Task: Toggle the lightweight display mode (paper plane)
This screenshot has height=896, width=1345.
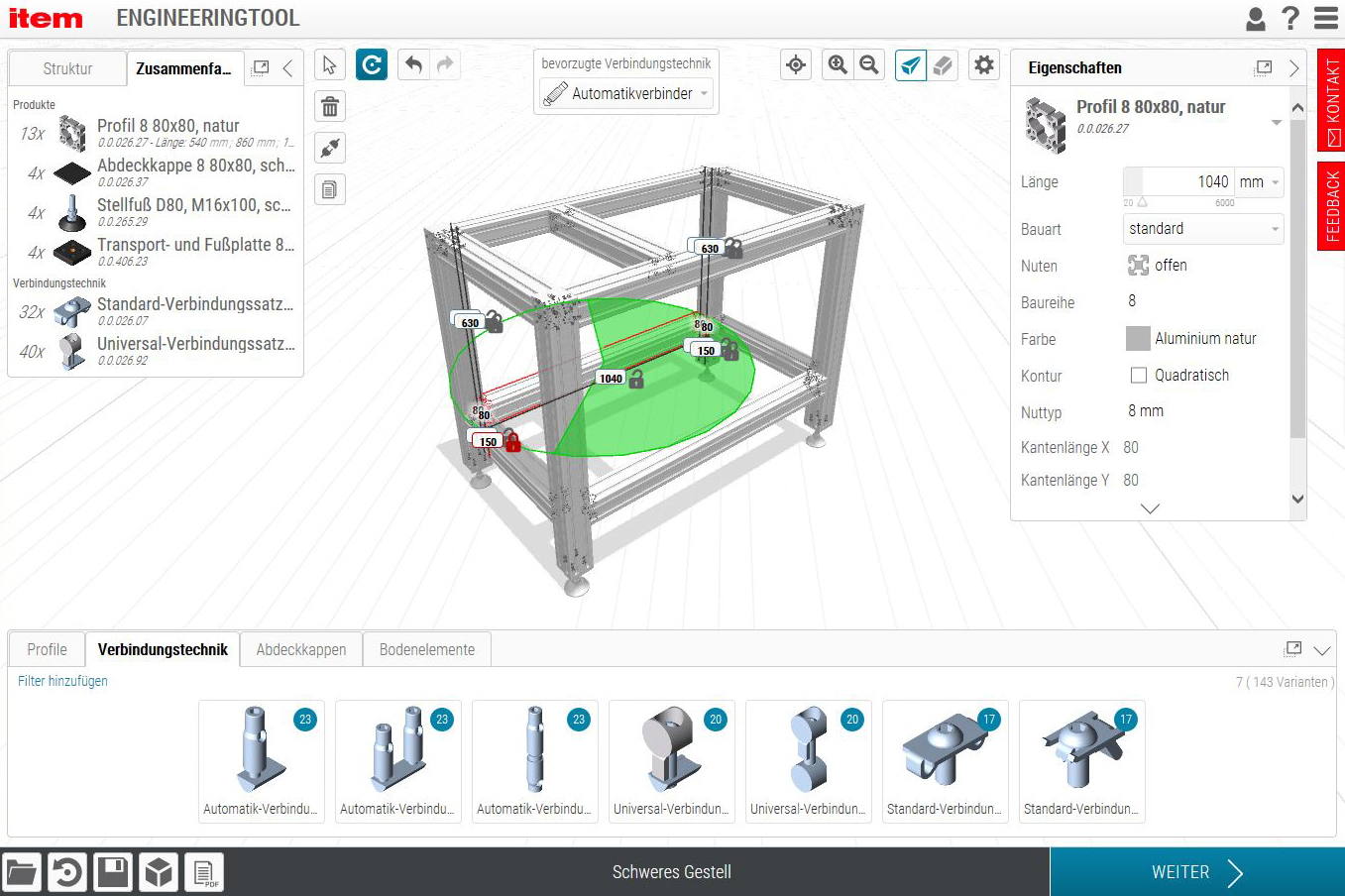Action: coord(910,64)
